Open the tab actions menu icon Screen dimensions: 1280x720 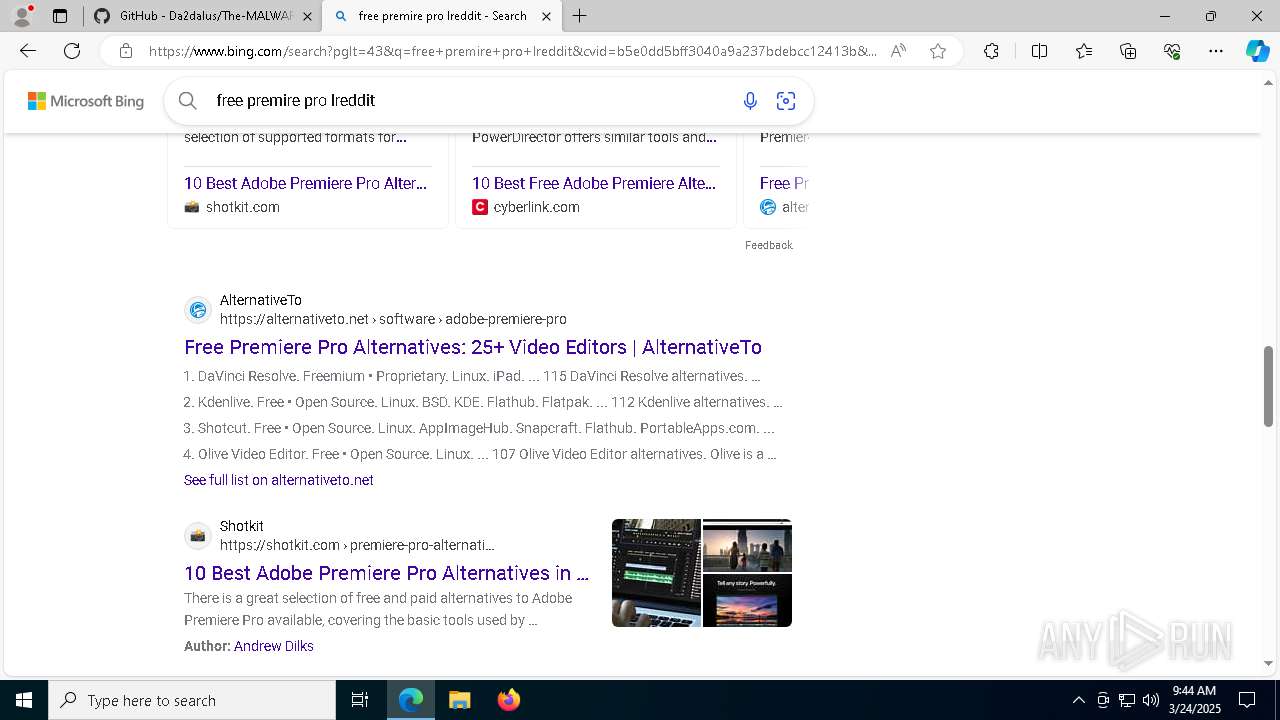point(60,16)
